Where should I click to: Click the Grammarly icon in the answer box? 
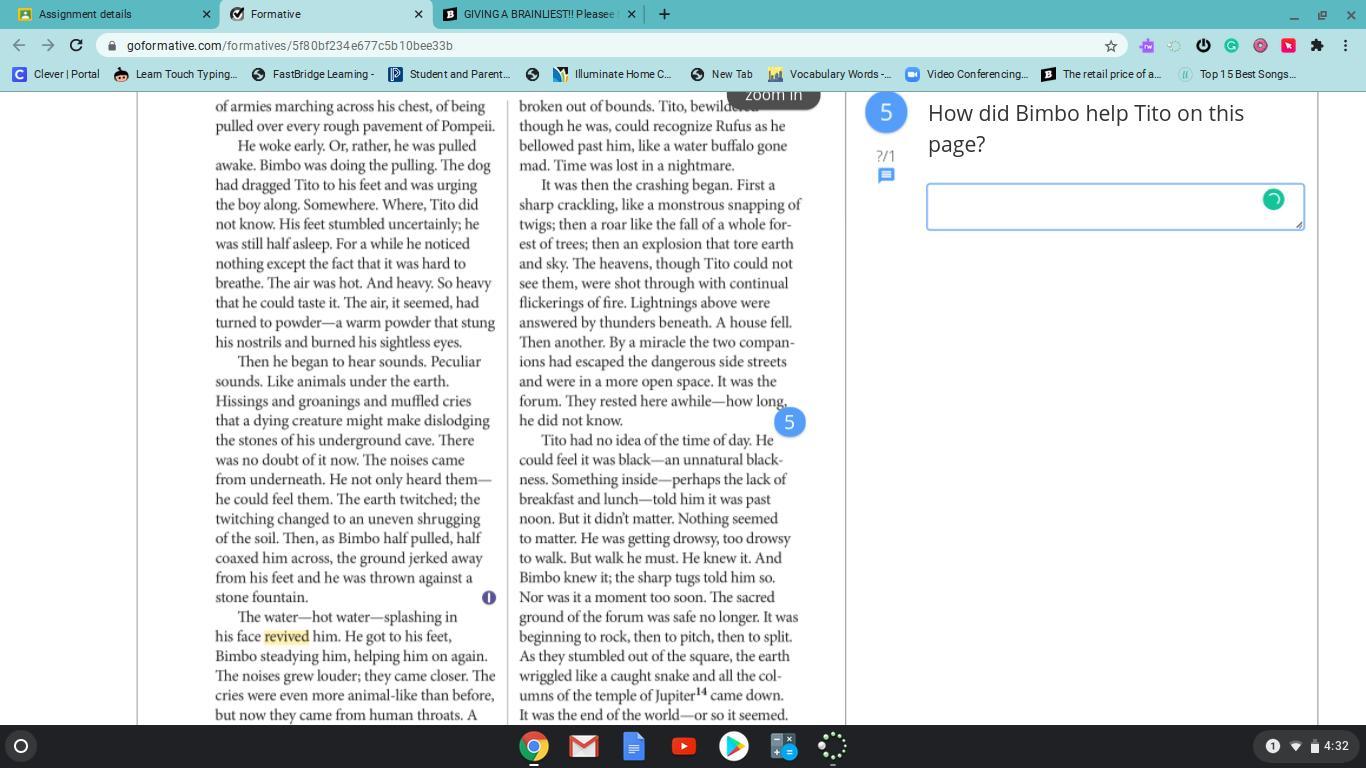tap(1273, 200)
